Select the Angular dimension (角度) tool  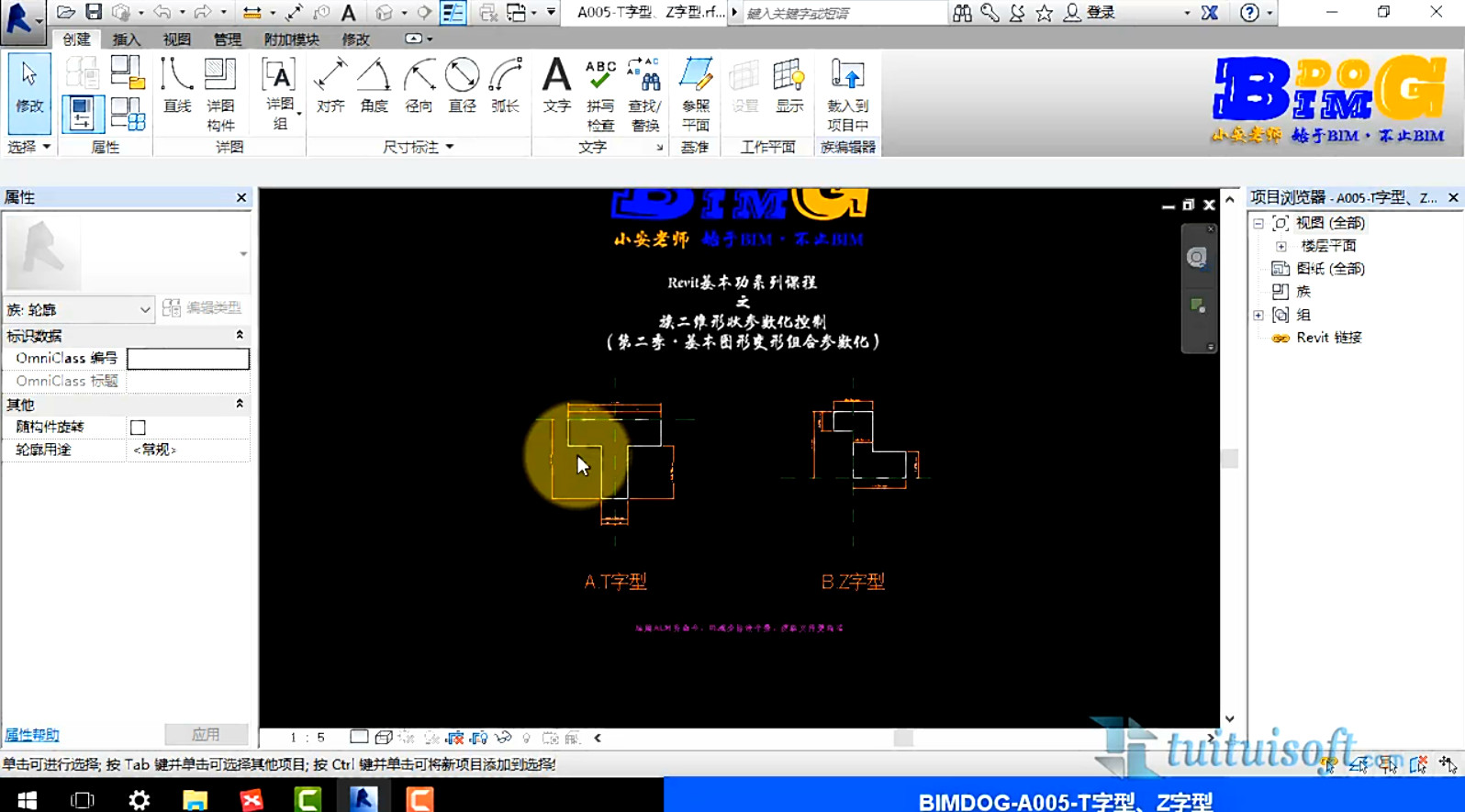tap(375, 86)
